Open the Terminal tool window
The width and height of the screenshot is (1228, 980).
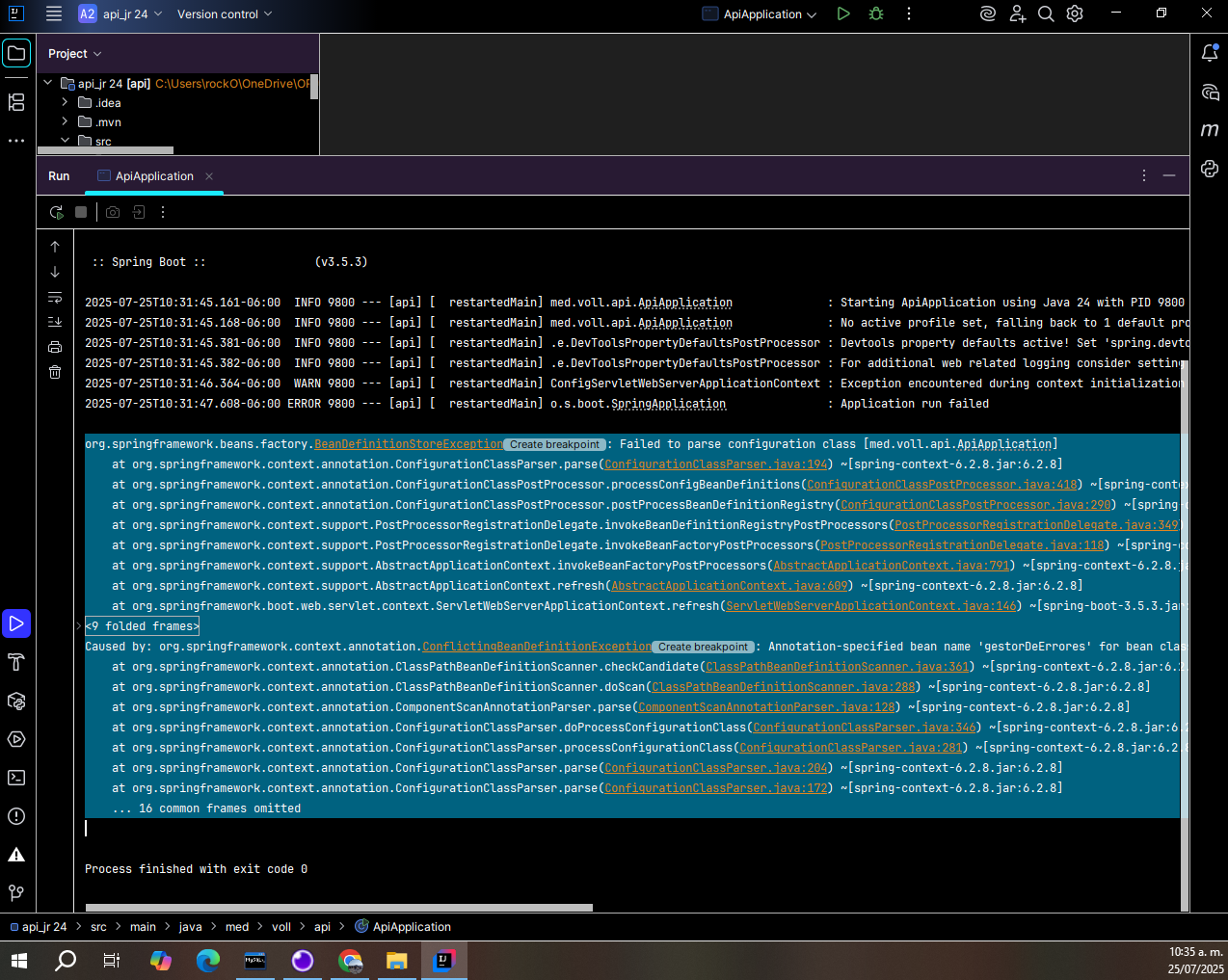(16, 778)
